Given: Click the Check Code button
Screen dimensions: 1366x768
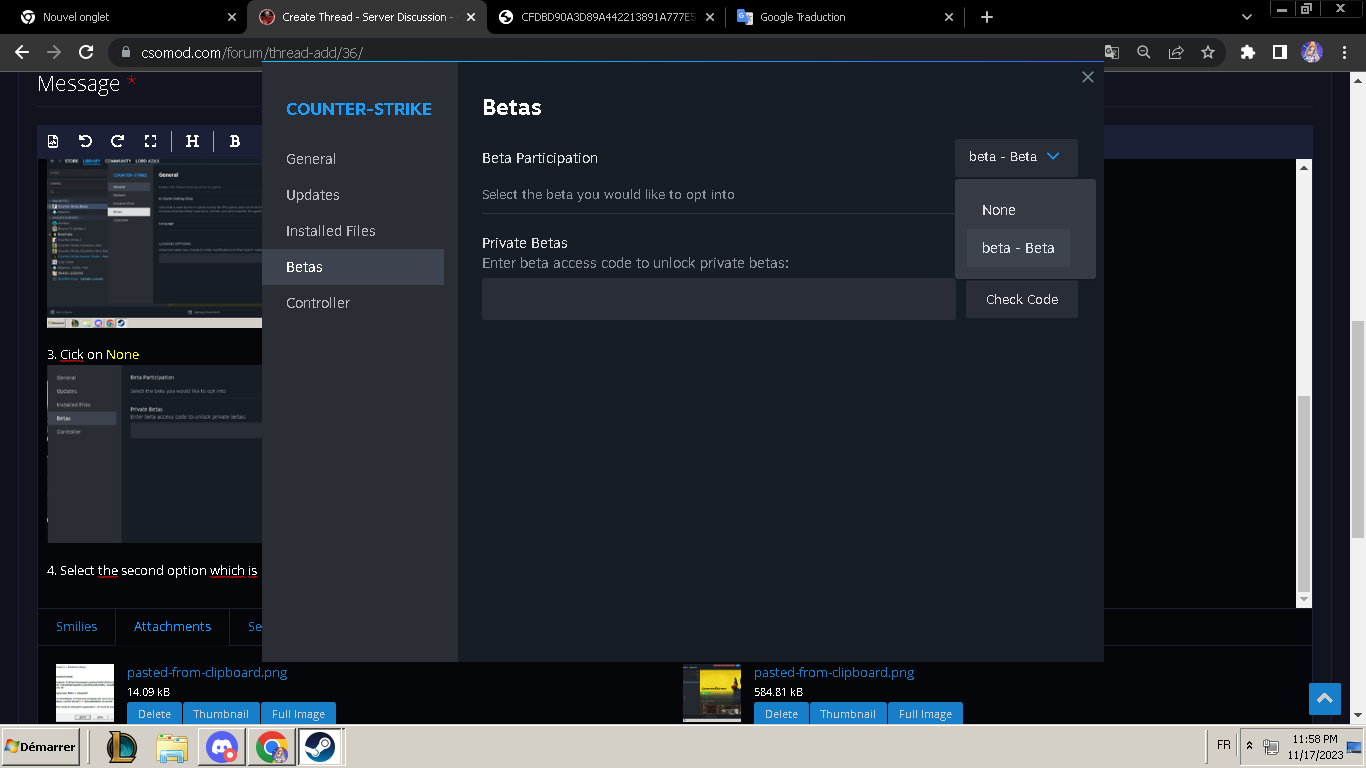Looking at the screenshot, I should pos(1021,299).
